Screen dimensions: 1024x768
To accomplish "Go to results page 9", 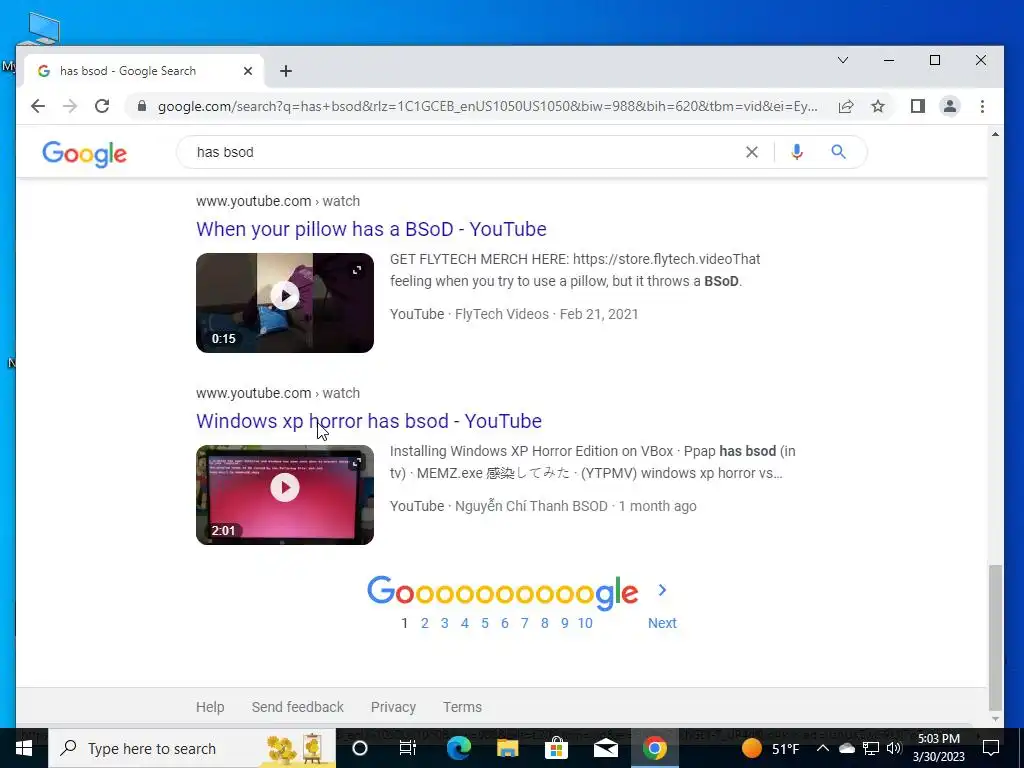I will (564, 623).
